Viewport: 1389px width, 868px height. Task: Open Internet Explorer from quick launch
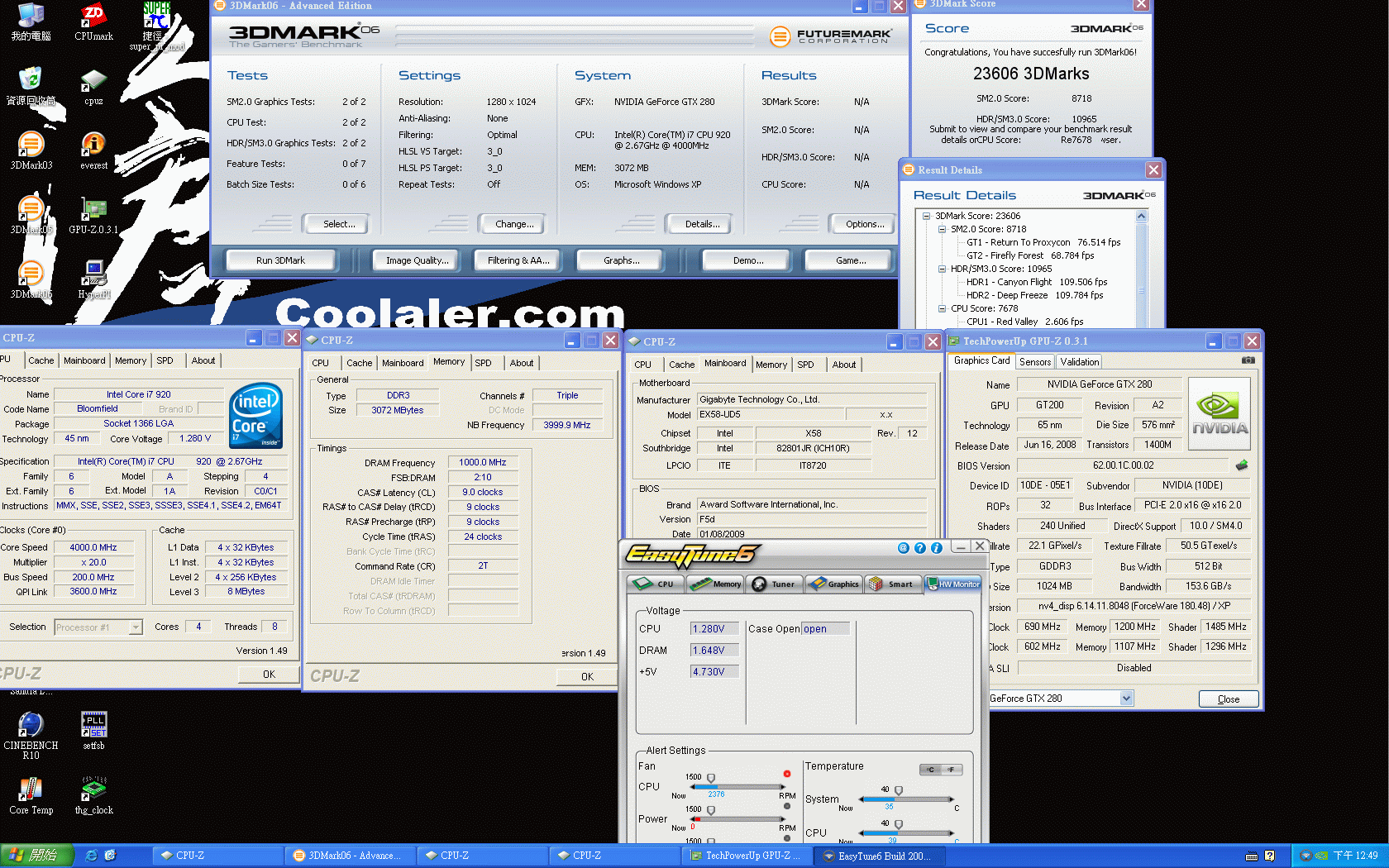[x=92, y=856]
